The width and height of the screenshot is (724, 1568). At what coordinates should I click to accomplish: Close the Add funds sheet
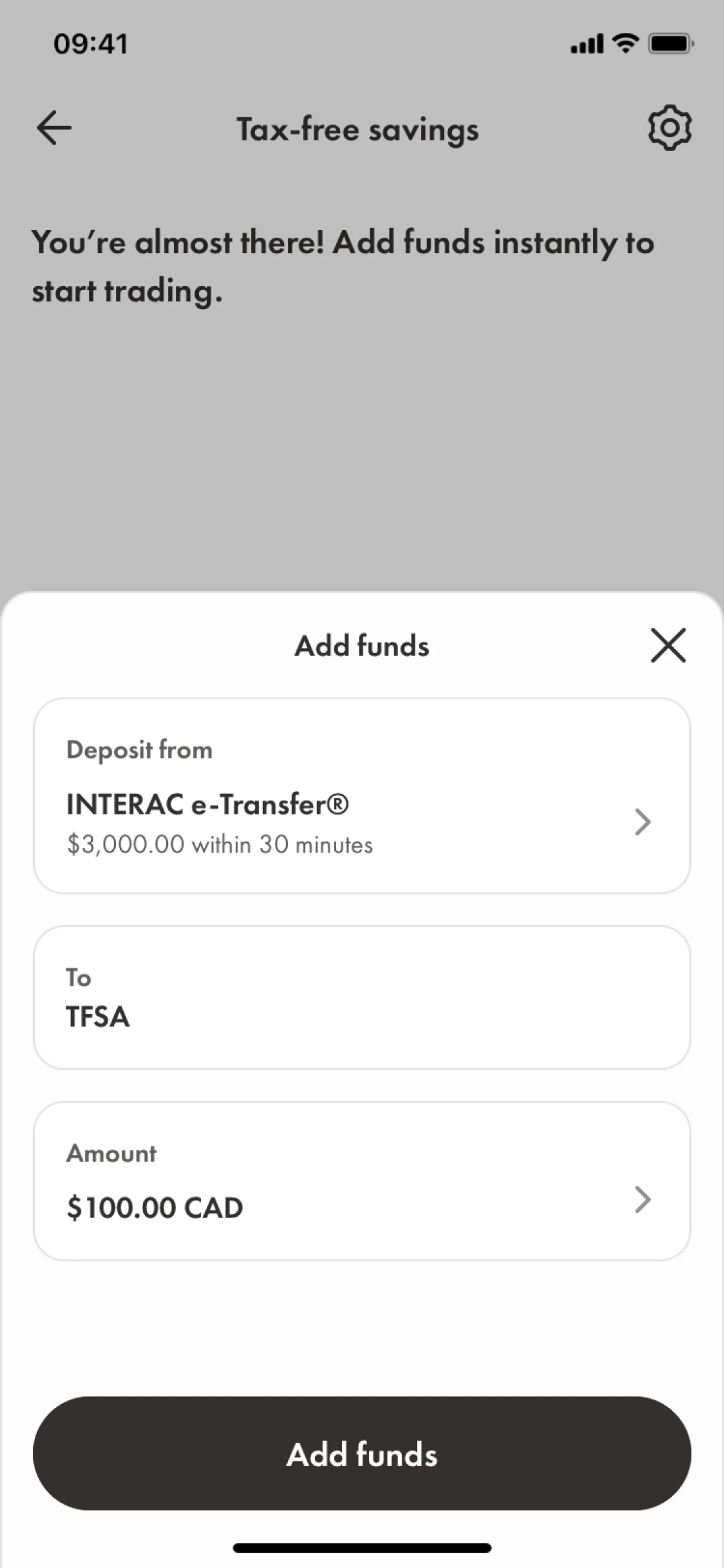668,645
